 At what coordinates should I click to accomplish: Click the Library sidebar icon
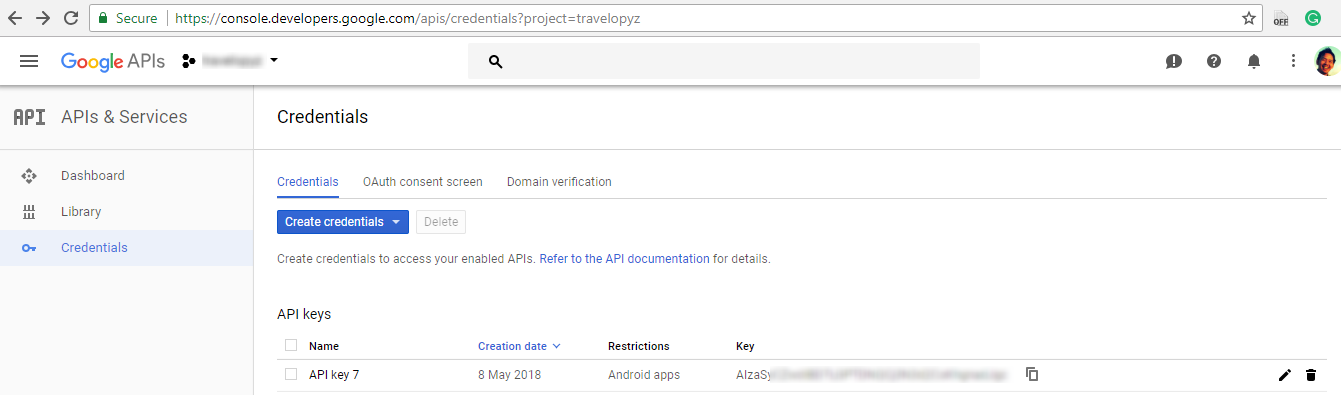pos(29,212)
